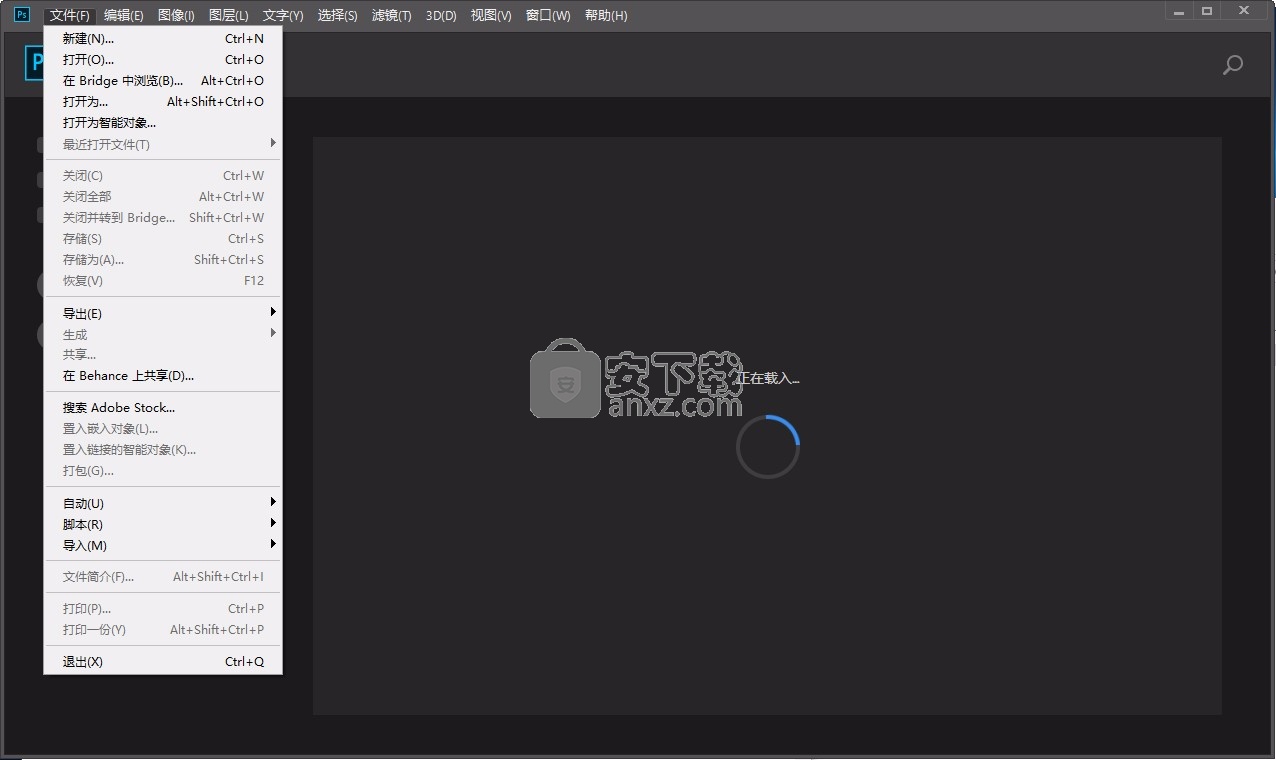Choose 新建(N)... from file menu

click(x=163, y=39)
